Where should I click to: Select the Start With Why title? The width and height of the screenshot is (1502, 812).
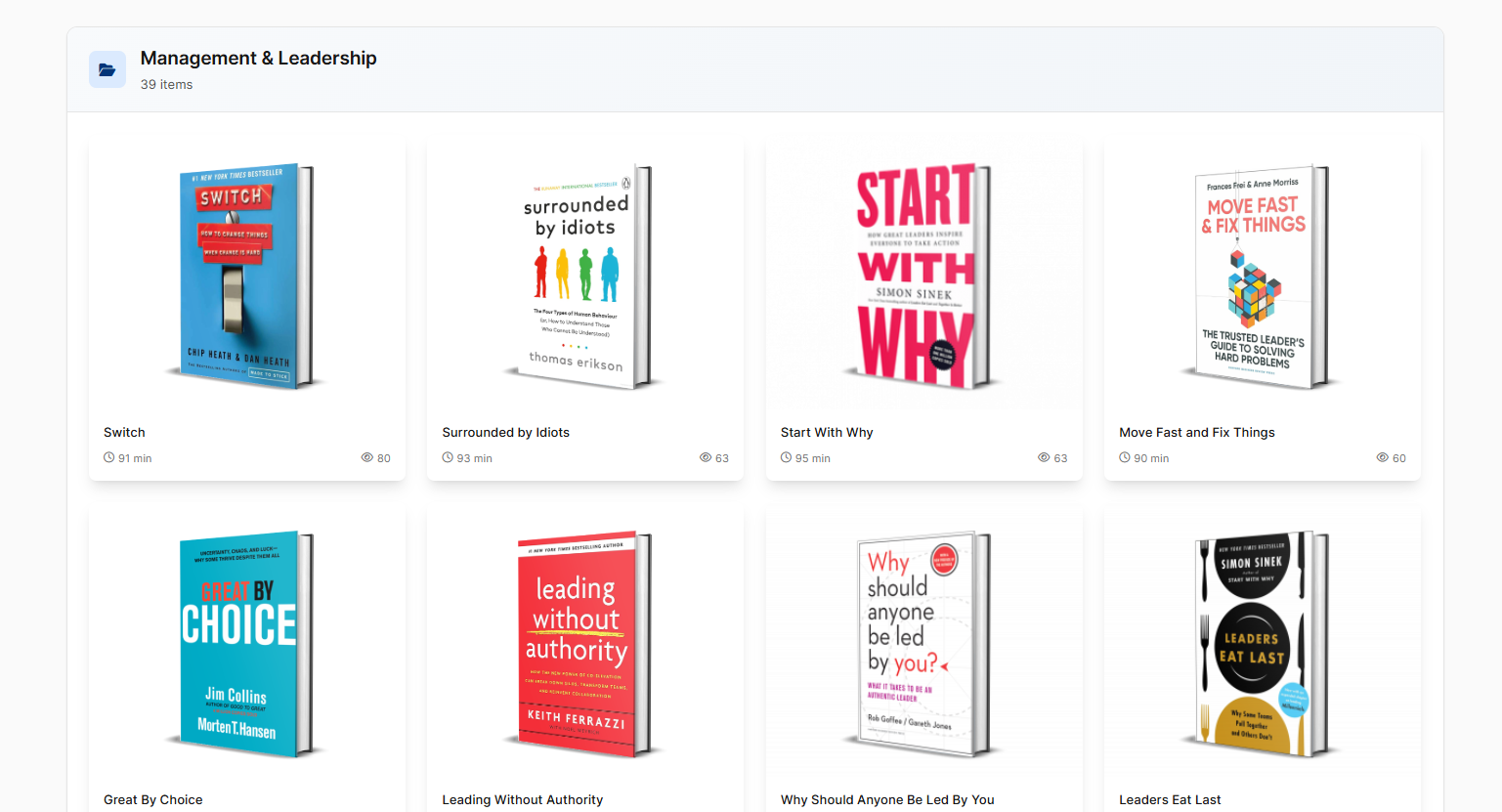[827, 432]
